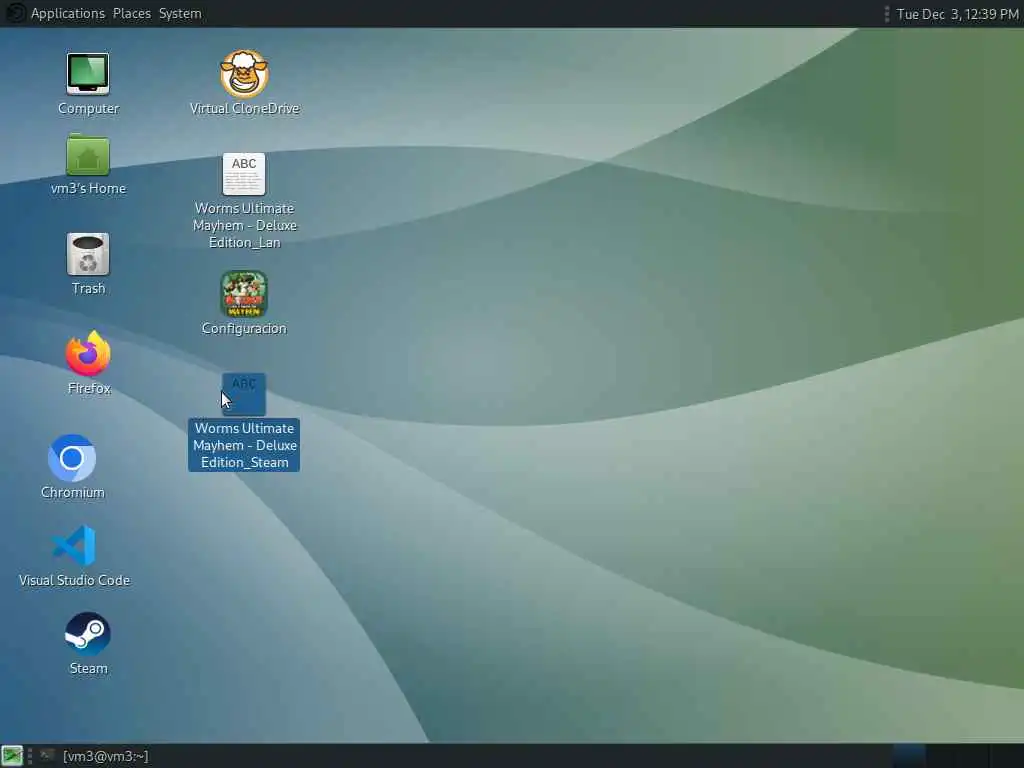
Task: Click the 'Worms Ultimate Mayhem - Deluxe Edition_Steam' label
Action: pyautogui.click(x=244, y=445)
